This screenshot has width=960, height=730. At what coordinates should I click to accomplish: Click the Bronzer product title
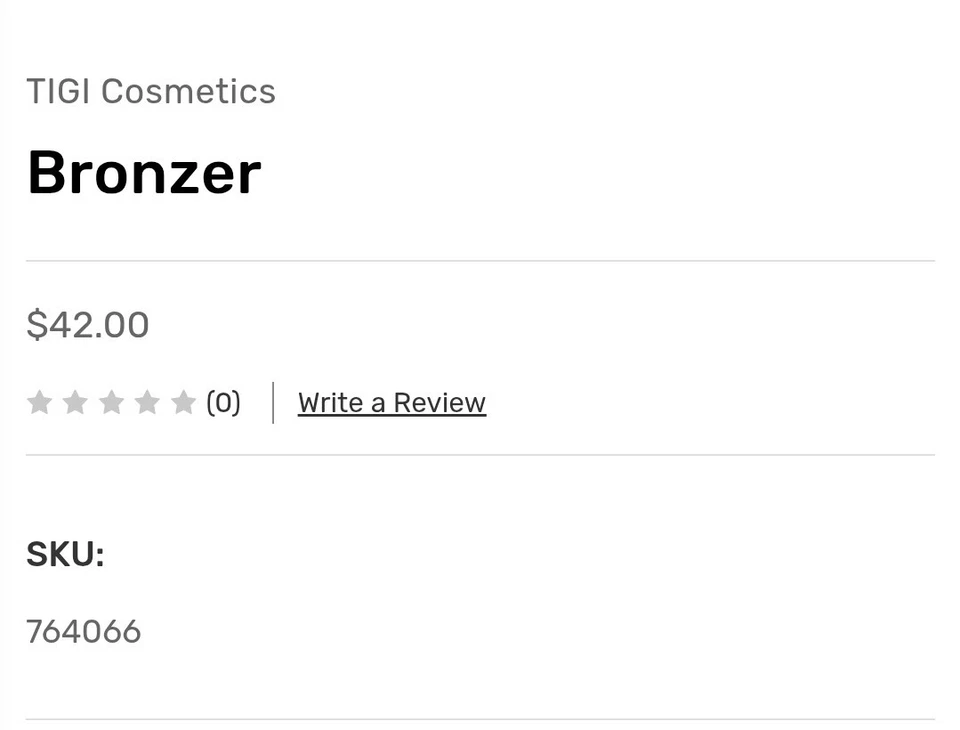click(x=144, y=173)
